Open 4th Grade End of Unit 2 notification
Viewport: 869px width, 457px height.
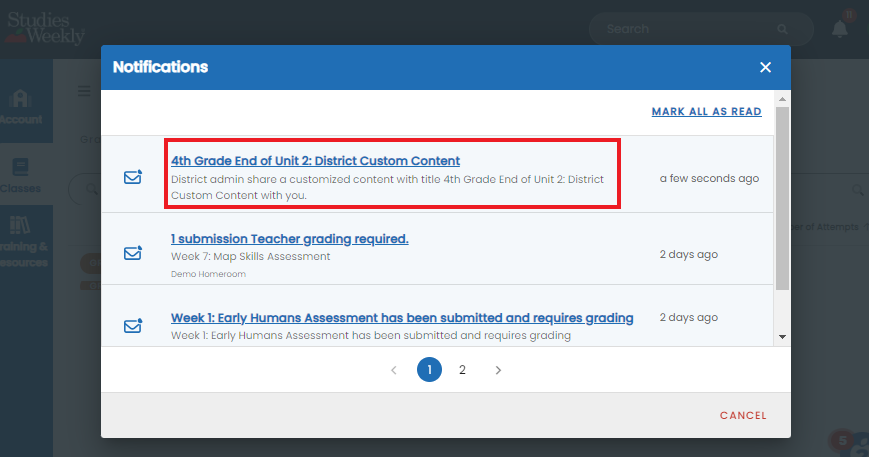point(315,161)
